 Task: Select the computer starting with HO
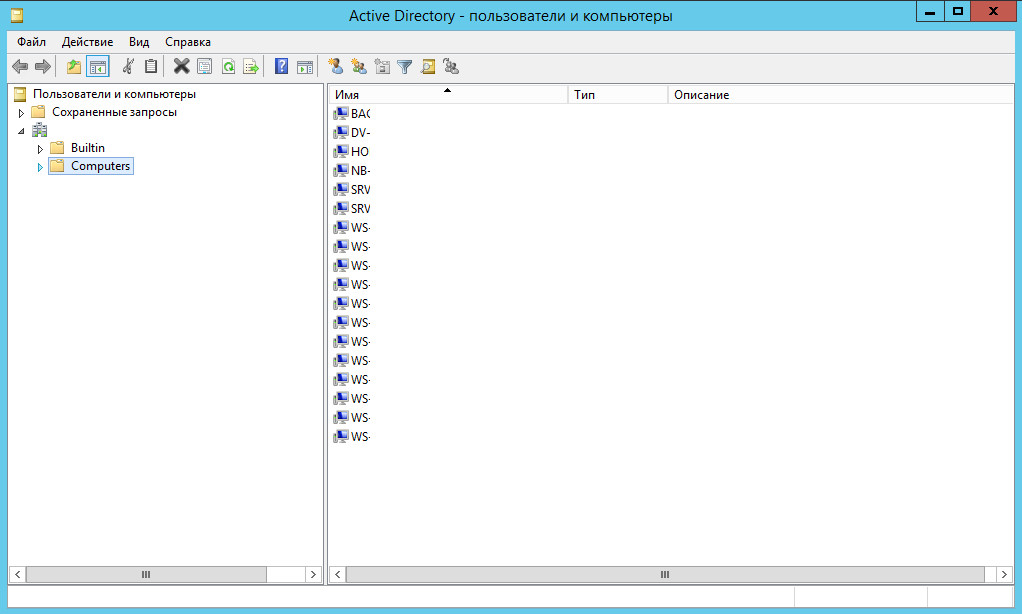coord(352,151)
